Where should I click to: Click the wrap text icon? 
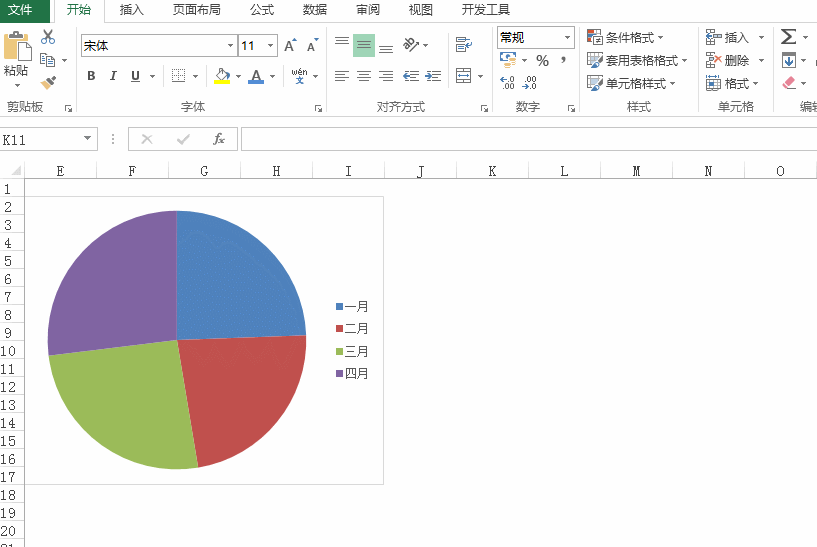[463, 45]
